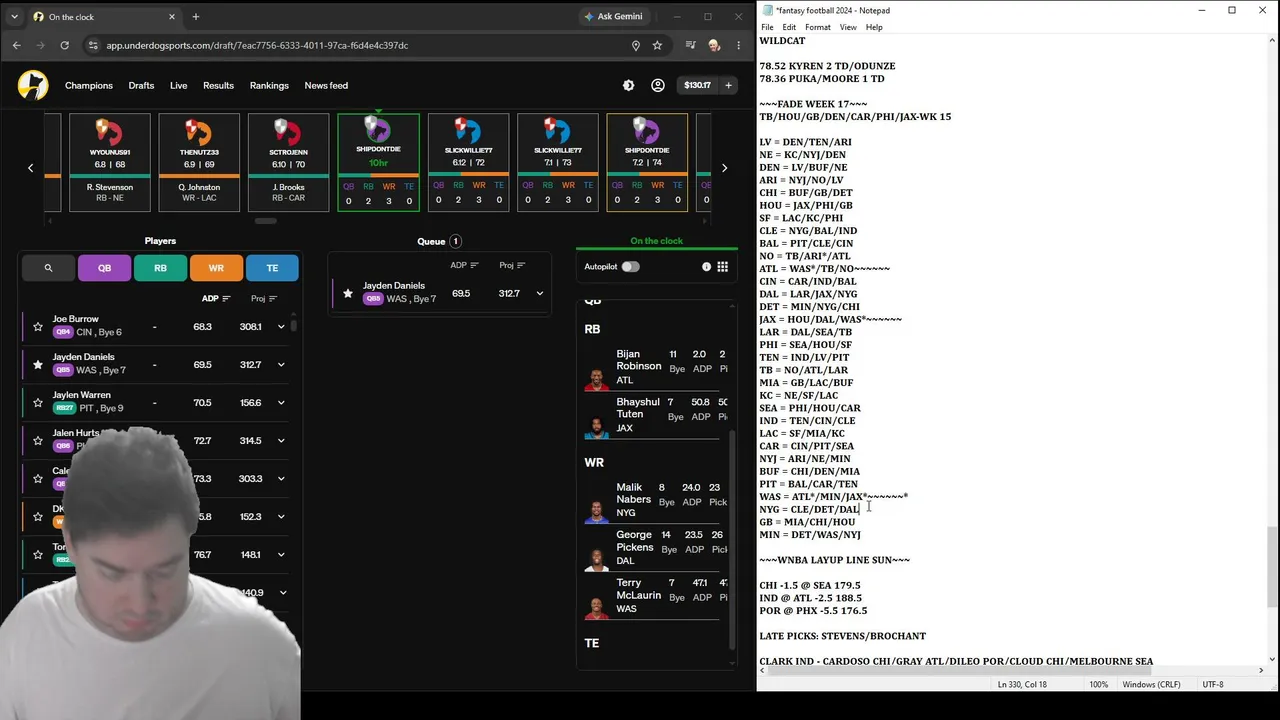
Task: Open Chrome media control icon
Action: point(690,45)
